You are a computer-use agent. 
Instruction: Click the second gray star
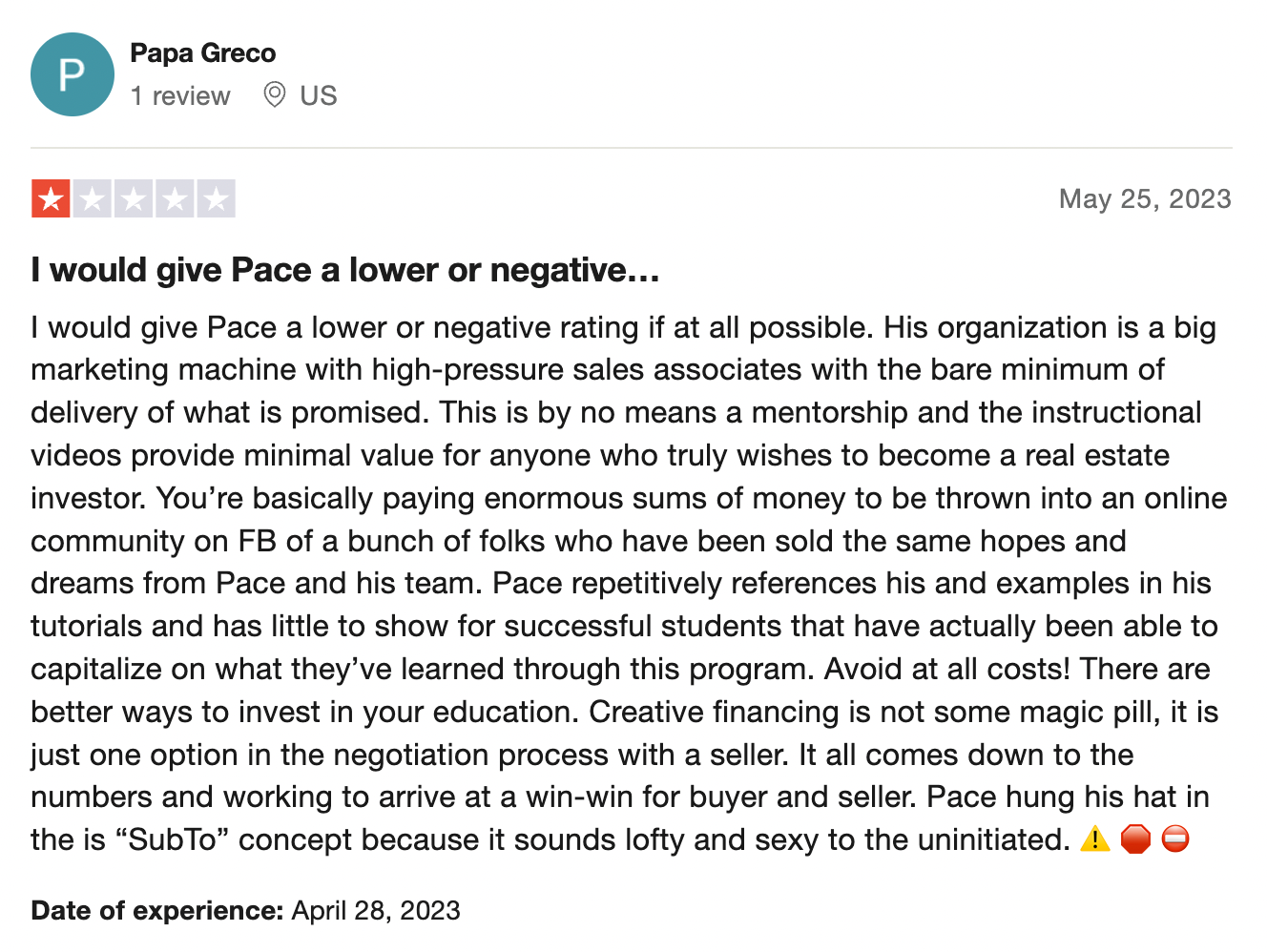coord(93,199)
